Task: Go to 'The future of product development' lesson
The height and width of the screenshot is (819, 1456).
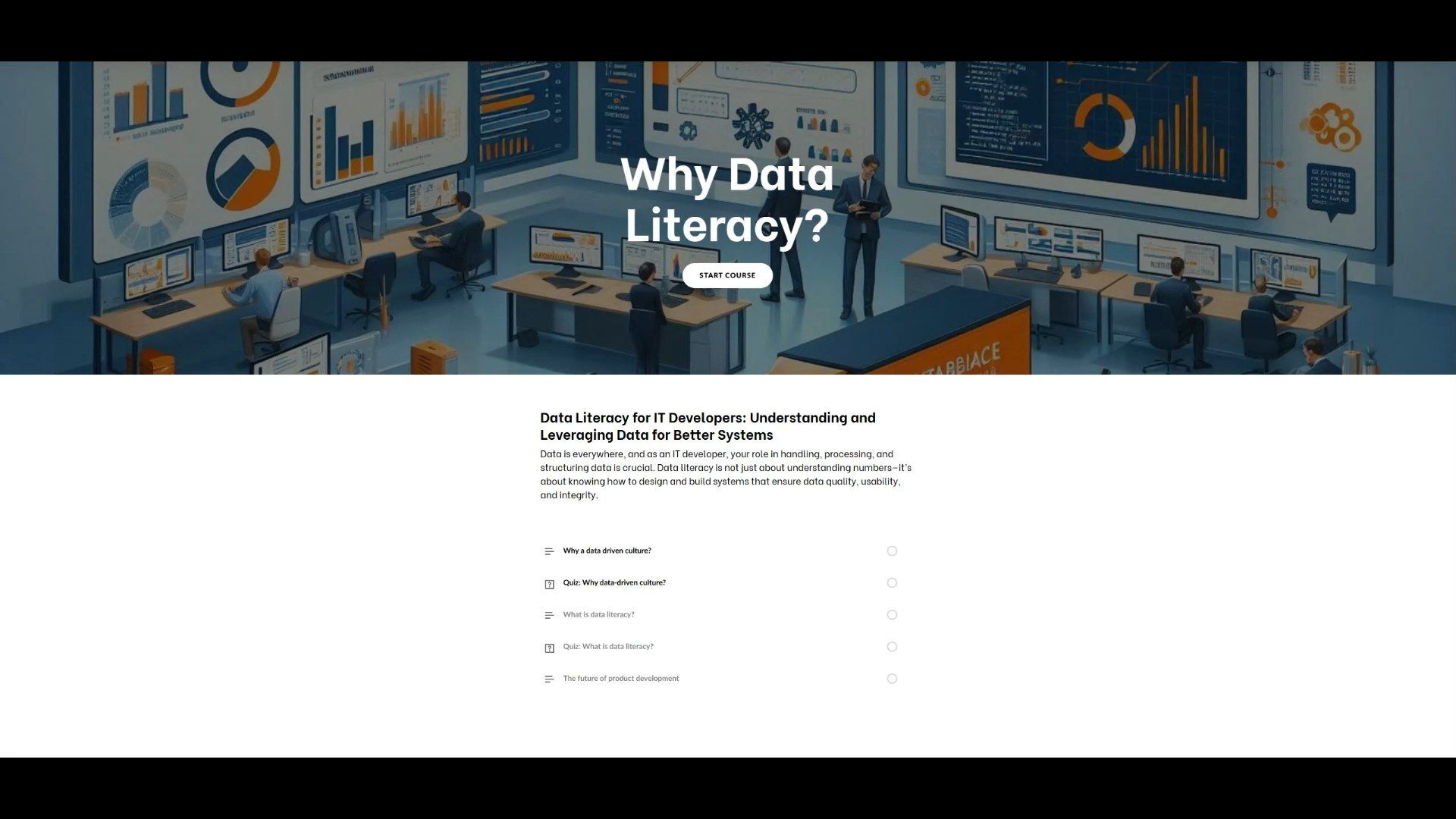Action: click(x=620, y=678)
